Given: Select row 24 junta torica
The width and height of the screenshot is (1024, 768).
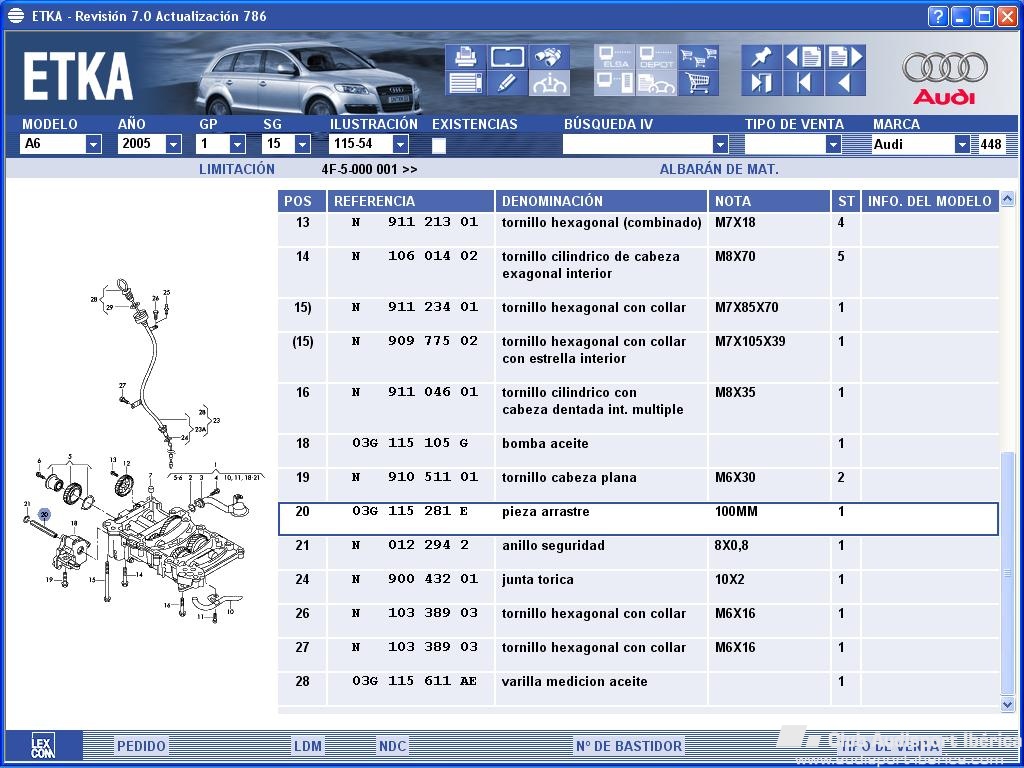Looking at the screenshot, I should tap(638, 586).
